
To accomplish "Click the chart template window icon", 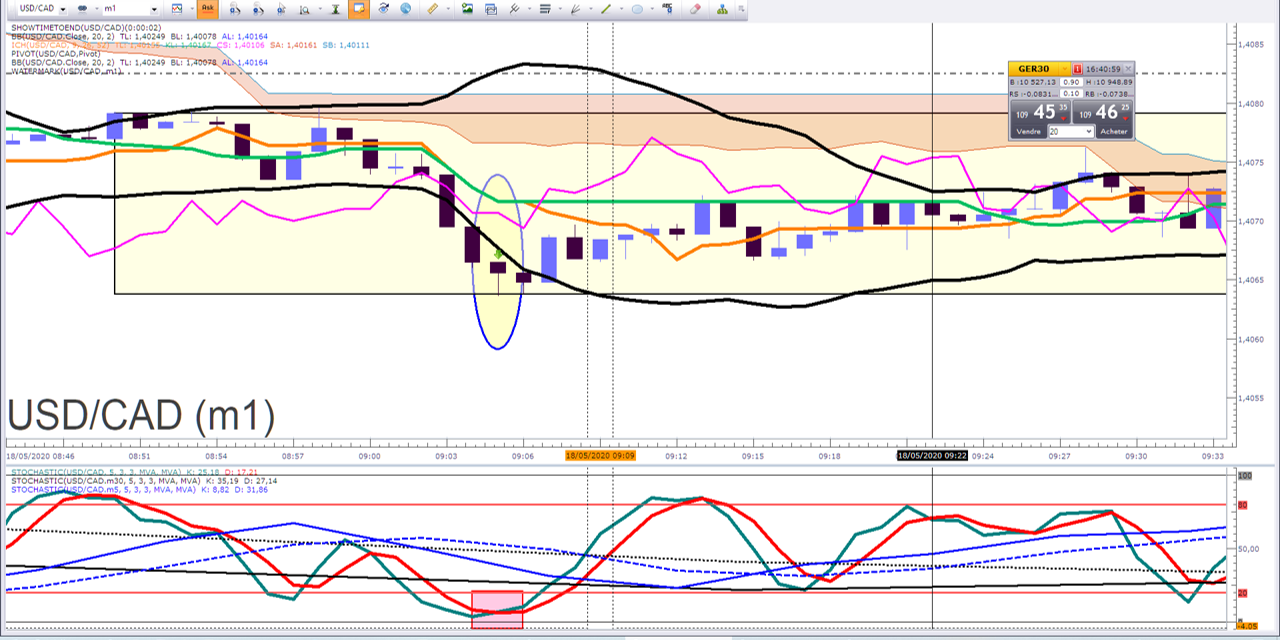I will (x=490, y=9).
